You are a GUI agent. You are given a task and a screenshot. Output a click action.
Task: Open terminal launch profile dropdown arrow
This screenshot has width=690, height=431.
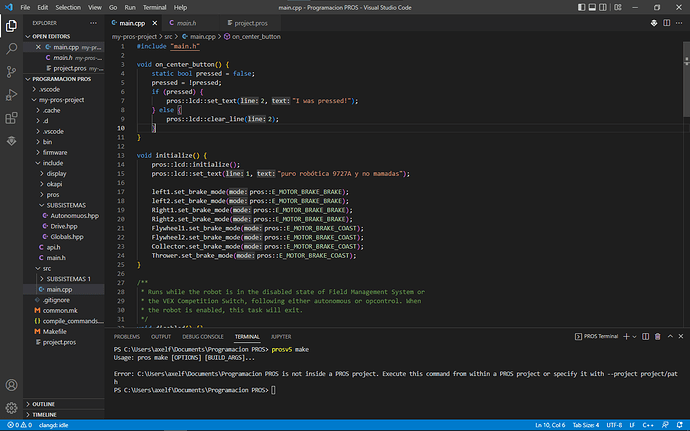pyautogui.click(x=634, y=337)
